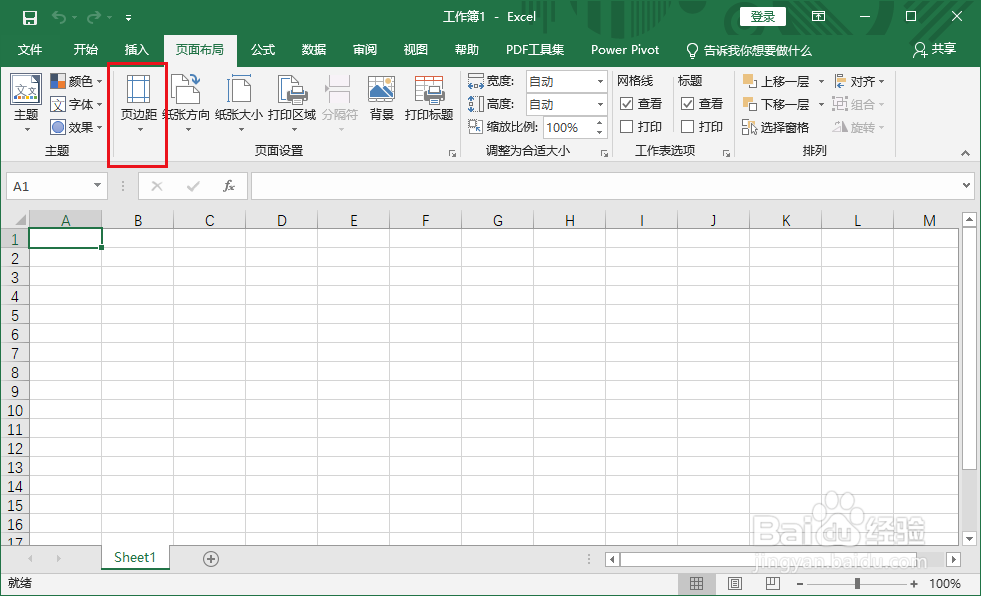Click the zoom in plus control
The height and width of the screenshot is (596, 981).
pos(913,583)
